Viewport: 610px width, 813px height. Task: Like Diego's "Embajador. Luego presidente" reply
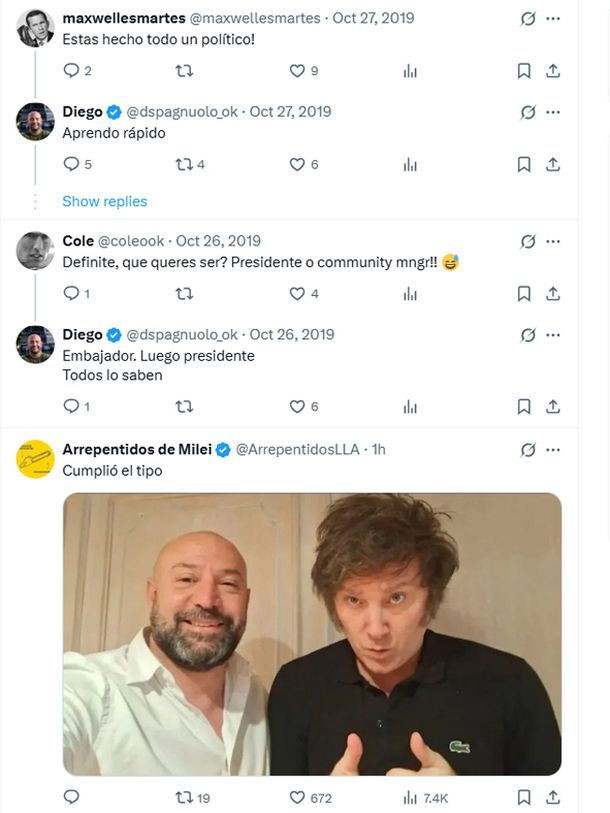pyautogui.click(x=297, y=407)
